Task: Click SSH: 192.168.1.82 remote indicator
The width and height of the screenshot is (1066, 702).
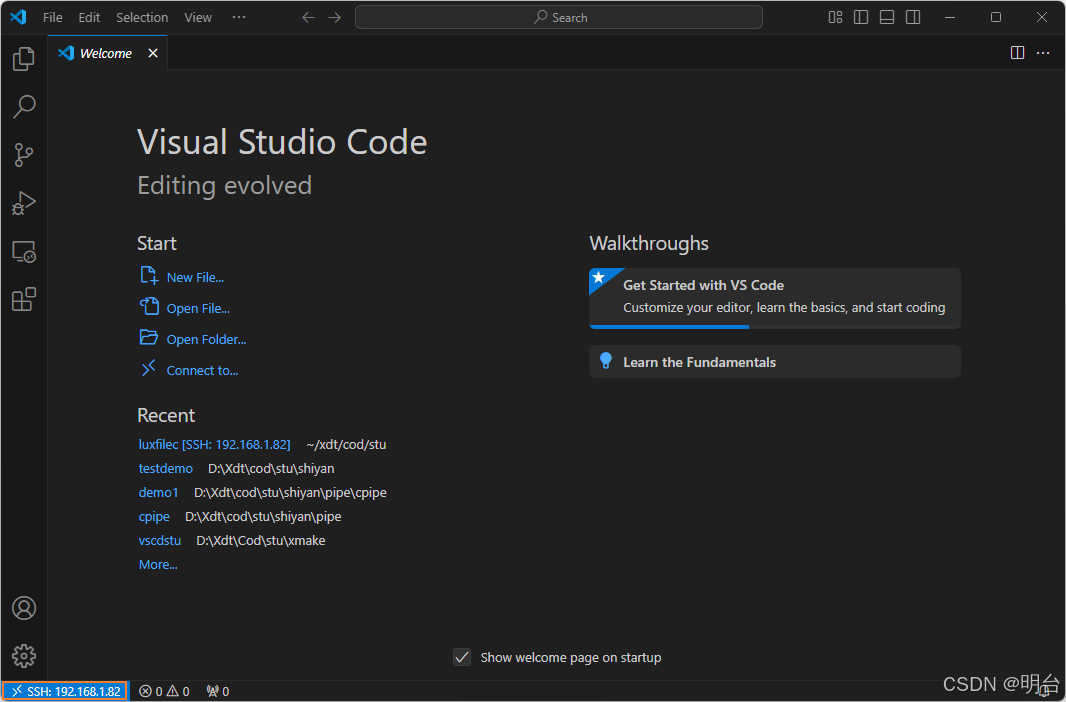Action: pos(65,691)
